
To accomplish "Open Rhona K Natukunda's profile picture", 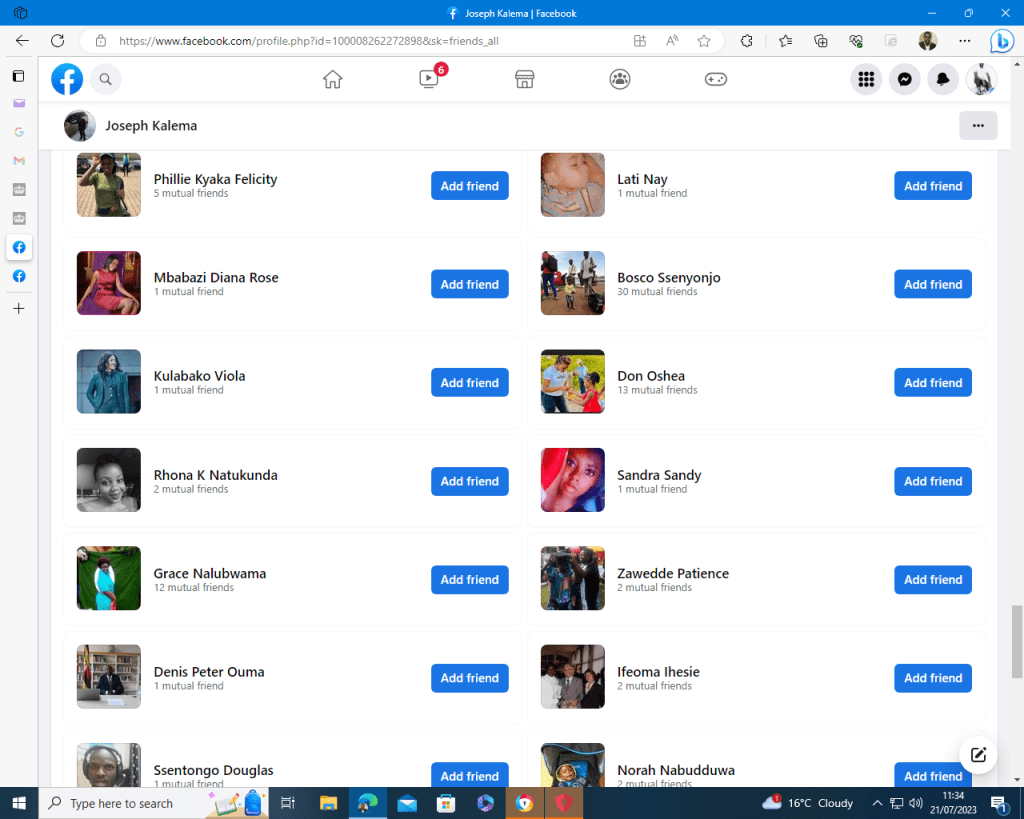I will tap(109, 480).
